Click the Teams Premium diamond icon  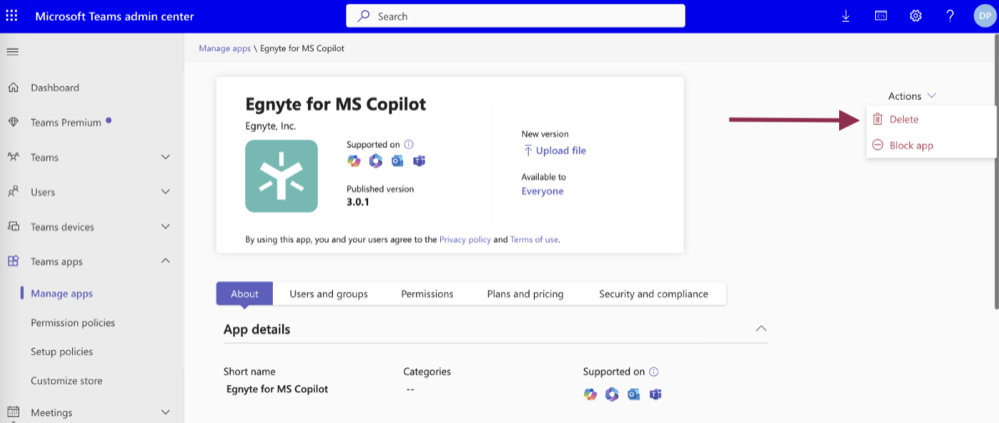coord(13,122)
